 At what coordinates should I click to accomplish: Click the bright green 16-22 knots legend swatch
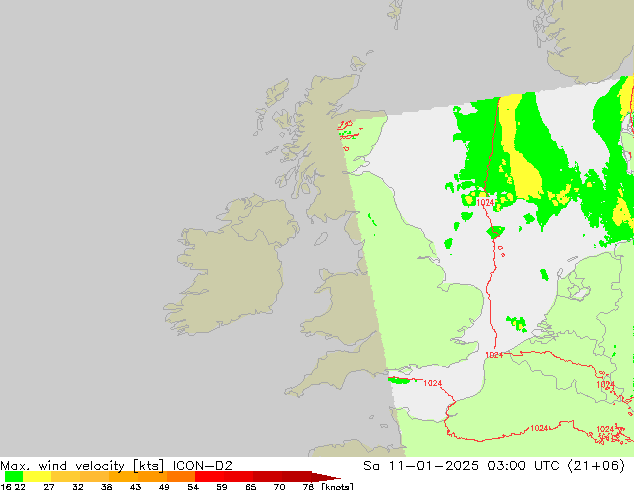[x=14, y=476]
